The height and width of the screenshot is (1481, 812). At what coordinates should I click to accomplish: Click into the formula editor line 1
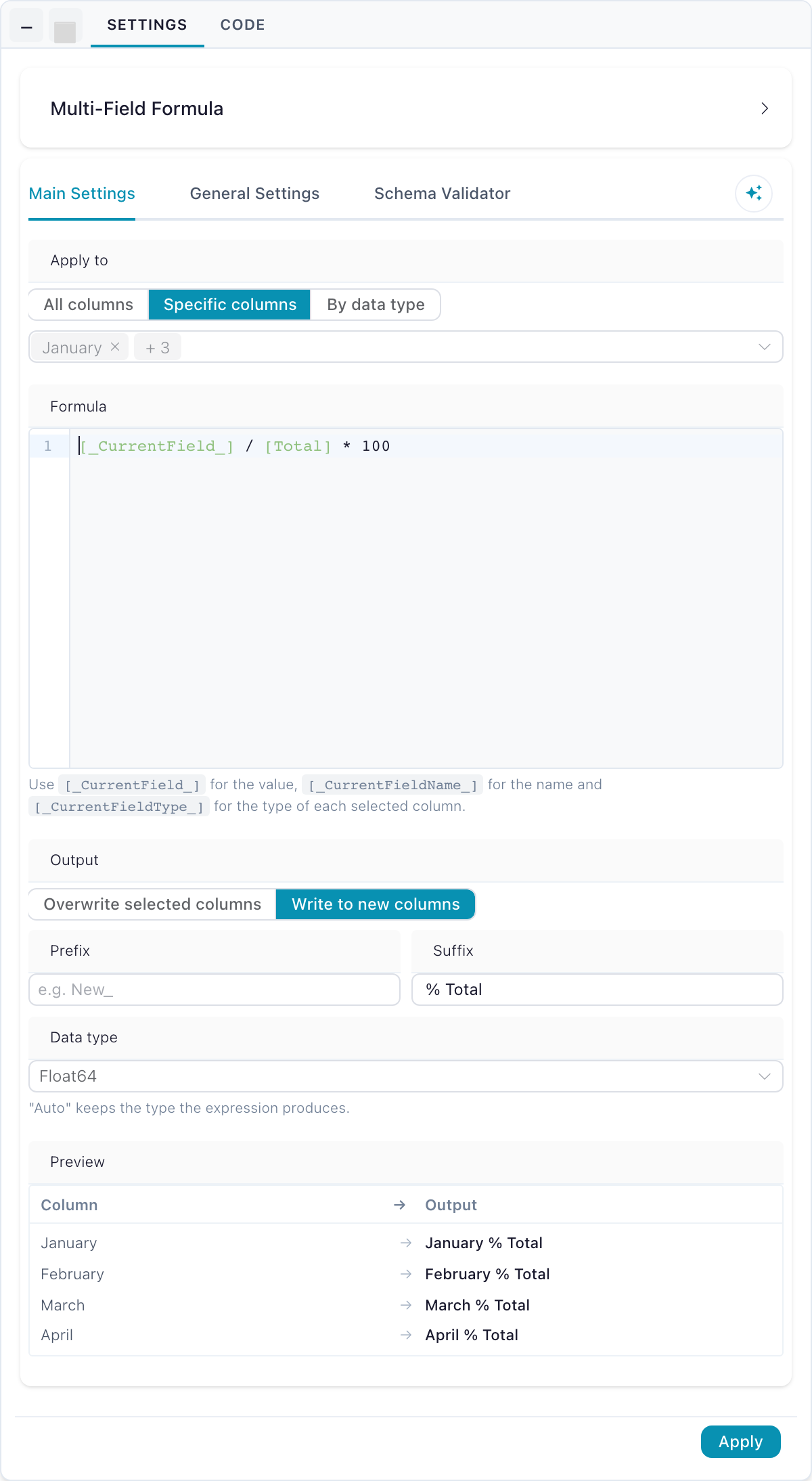[426, 446]
